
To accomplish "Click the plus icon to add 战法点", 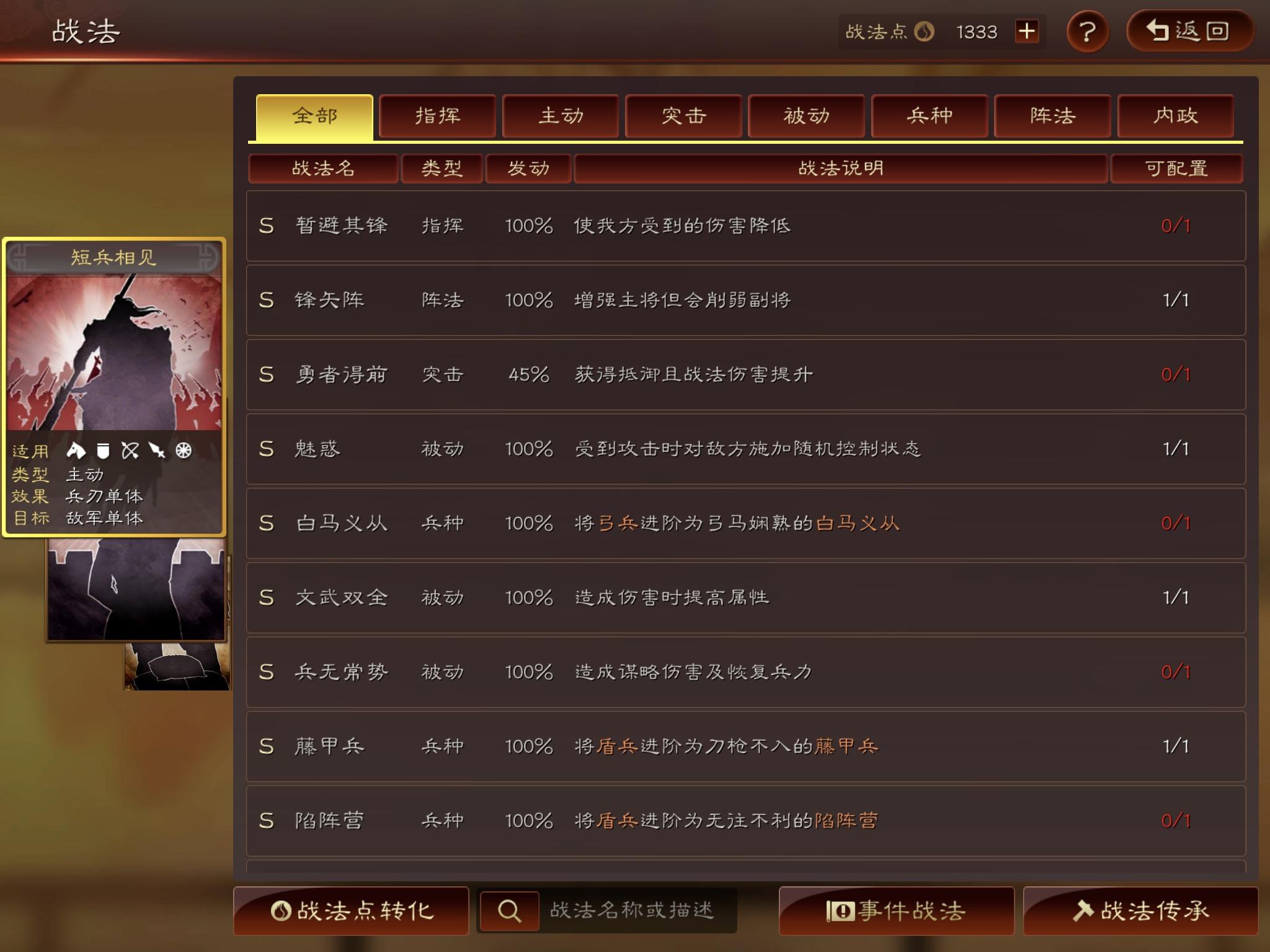I will 1027,31.
